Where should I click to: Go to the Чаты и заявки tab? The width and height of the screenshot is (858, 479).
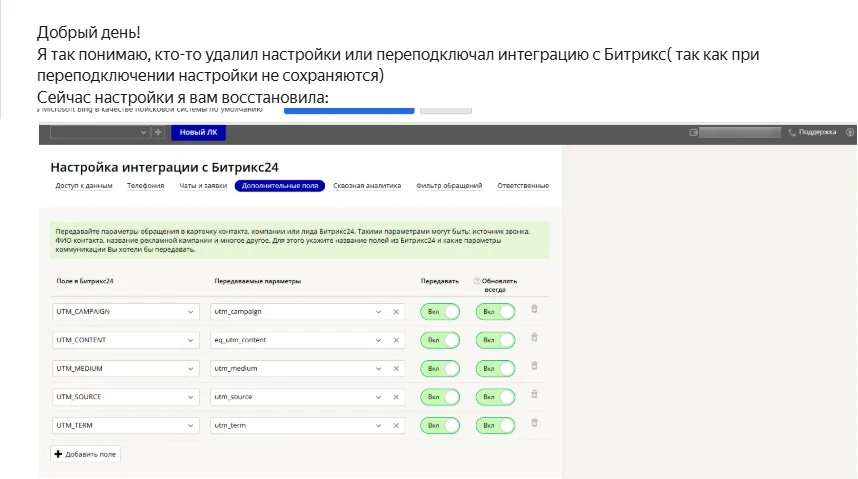tap(203, 186)
